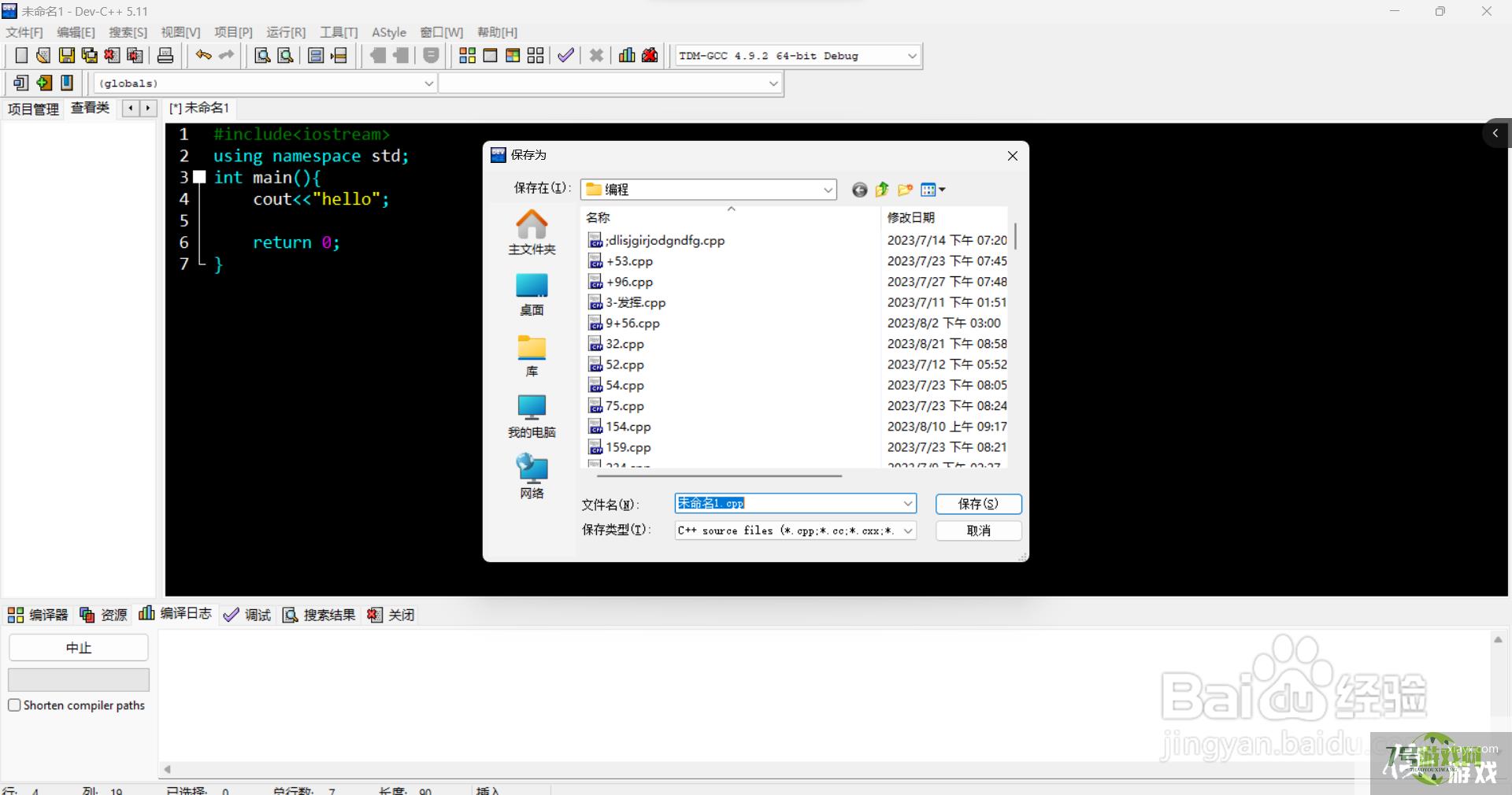
Task: Create new folder via save dialog icon
Action: pos(905,190)
